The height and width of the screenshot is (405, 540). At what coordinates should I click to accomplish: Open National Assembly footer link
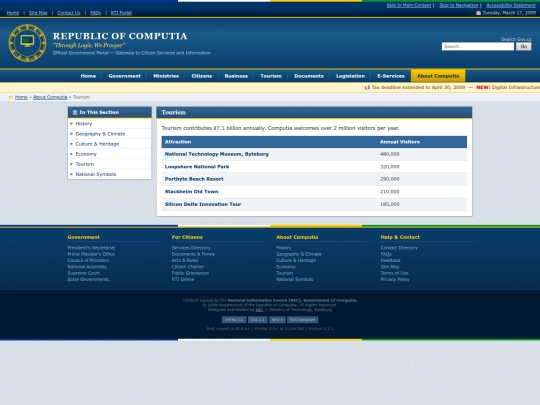tap(87, 267)
